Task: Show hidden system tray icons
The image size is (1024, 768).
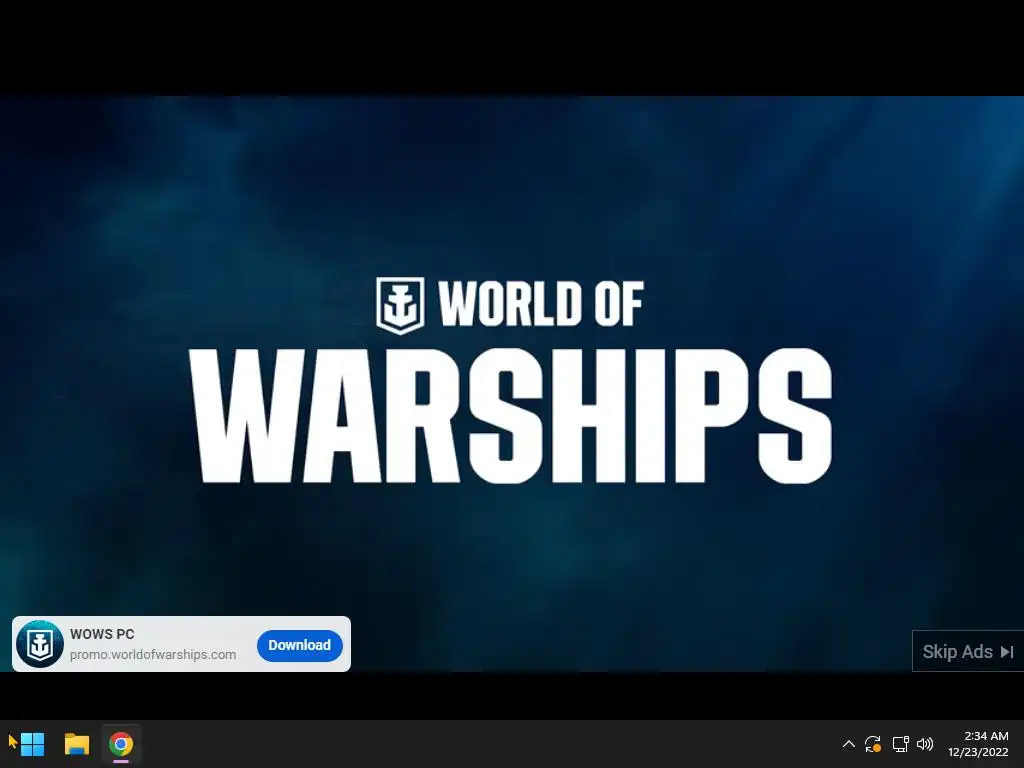Action: (x=848, y=744)
